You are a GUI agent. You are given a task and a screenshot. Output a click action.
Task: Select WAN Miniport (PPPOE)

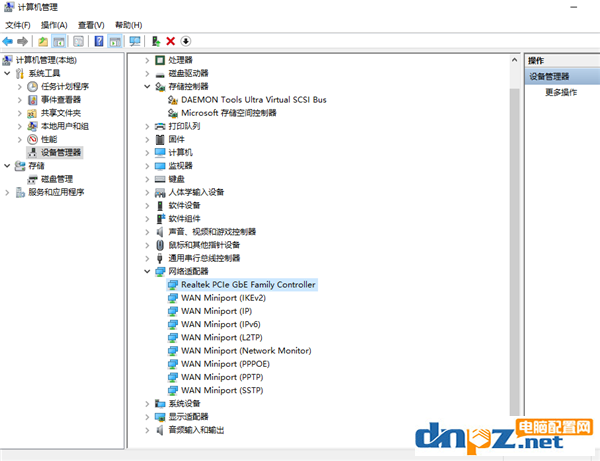(x=225, y=364)
